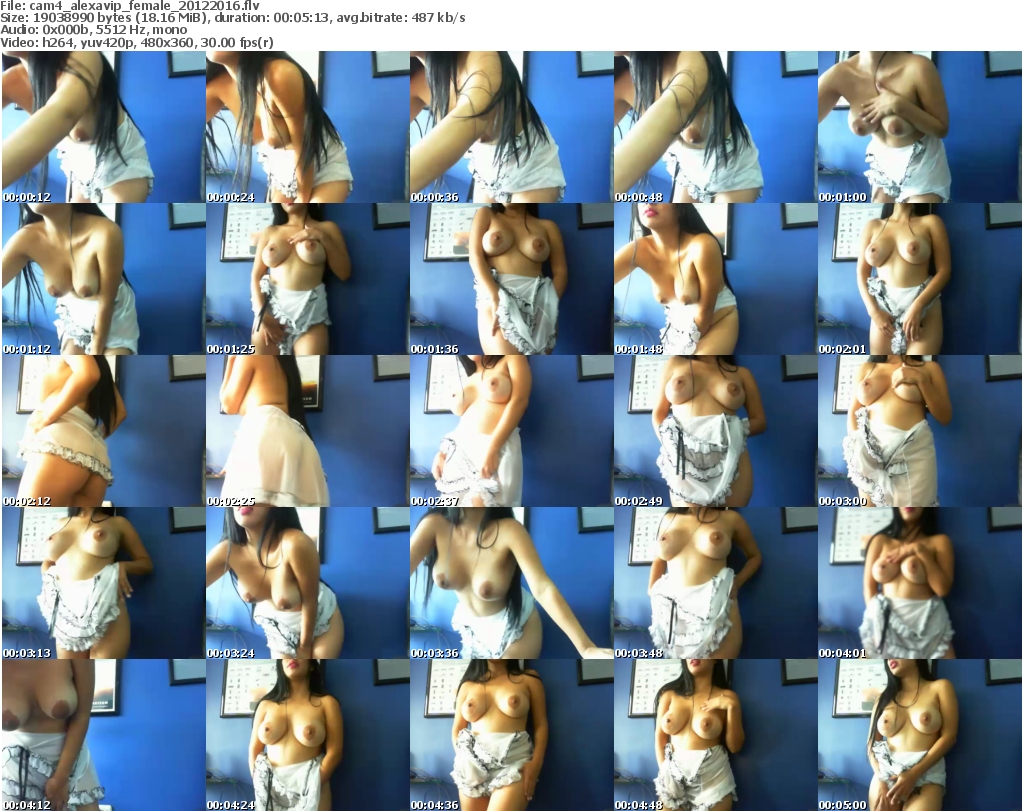Open the frame stamped 00:03:13
1024x811 pixels.
tap(104, 583)
